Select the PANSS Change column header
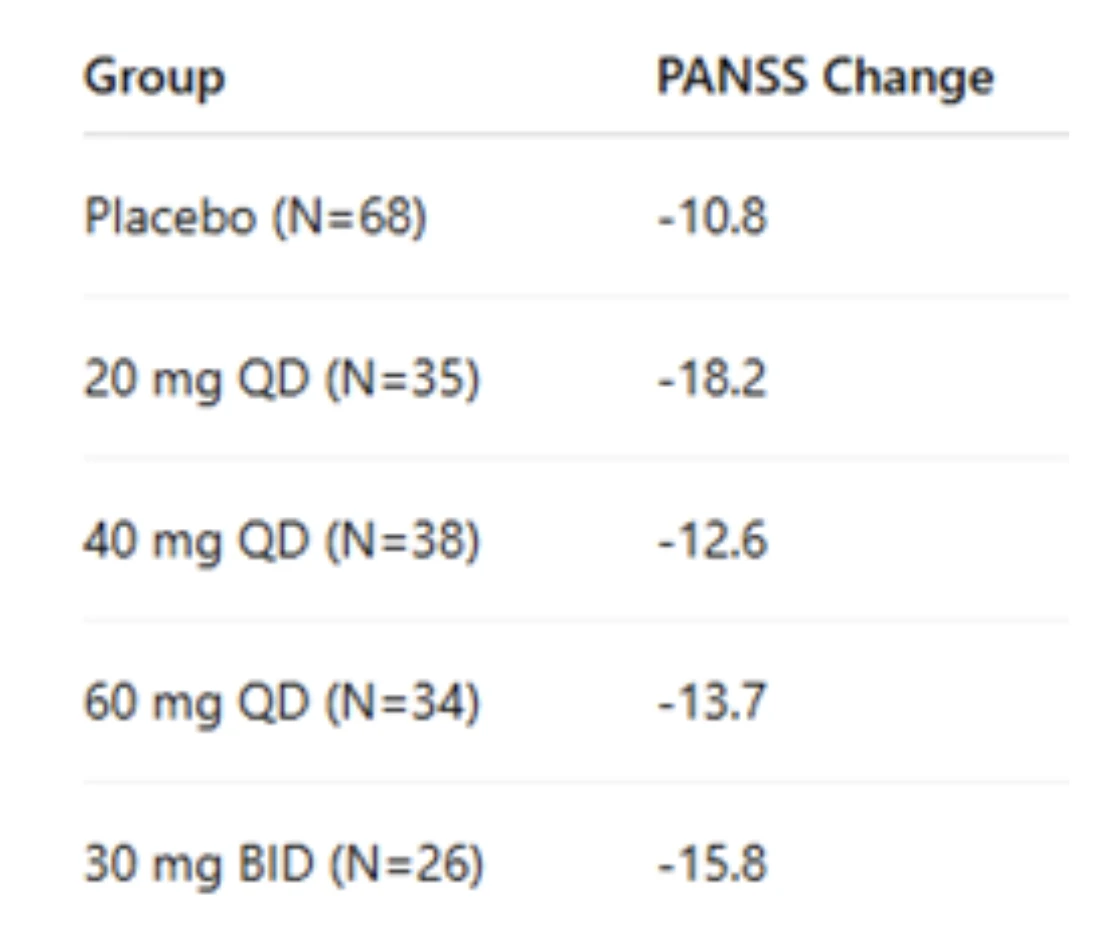Screen dimensions: 1108x940 825,77
